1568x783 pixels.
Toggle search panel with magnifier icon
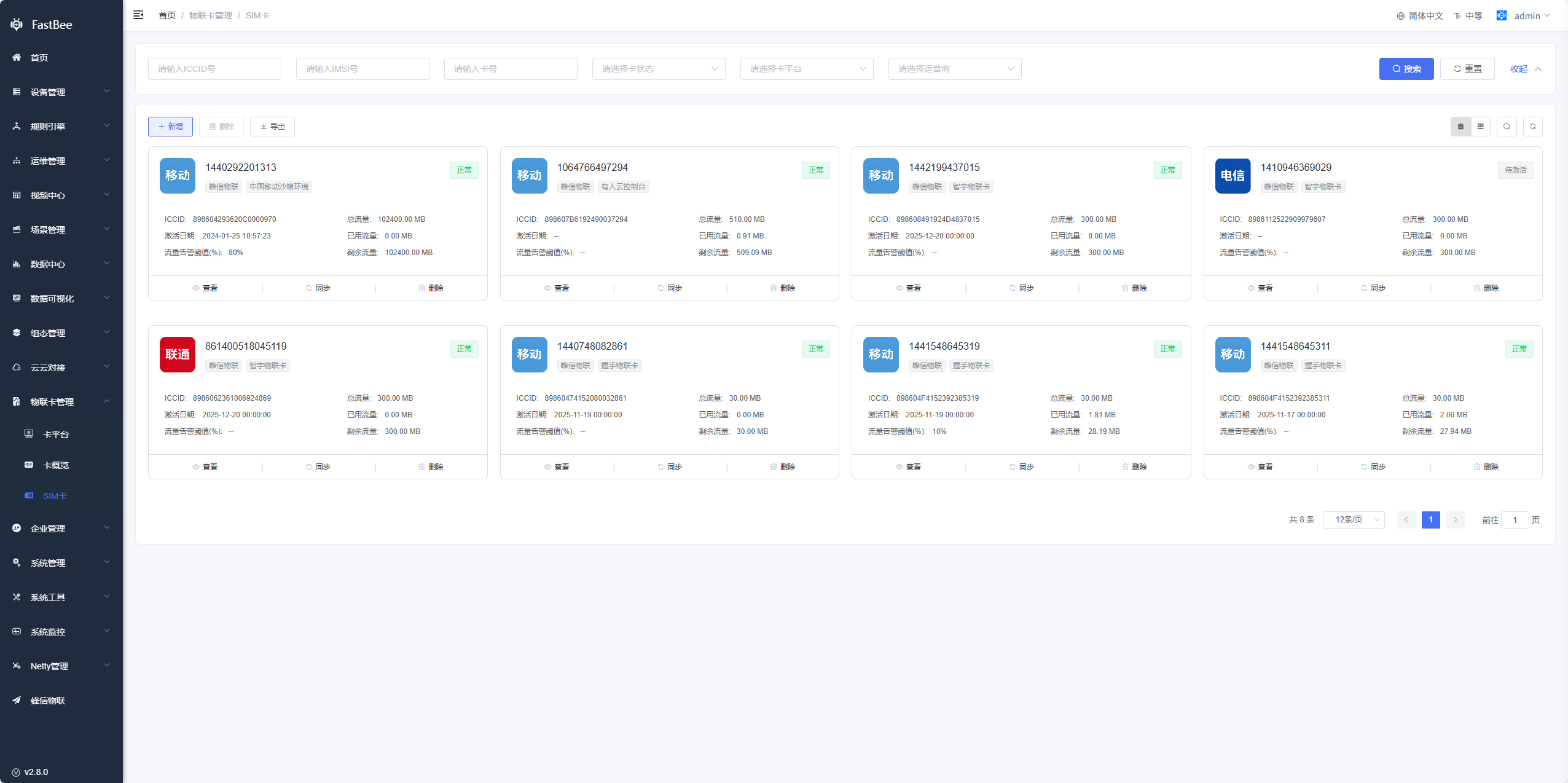(1507, 127)
